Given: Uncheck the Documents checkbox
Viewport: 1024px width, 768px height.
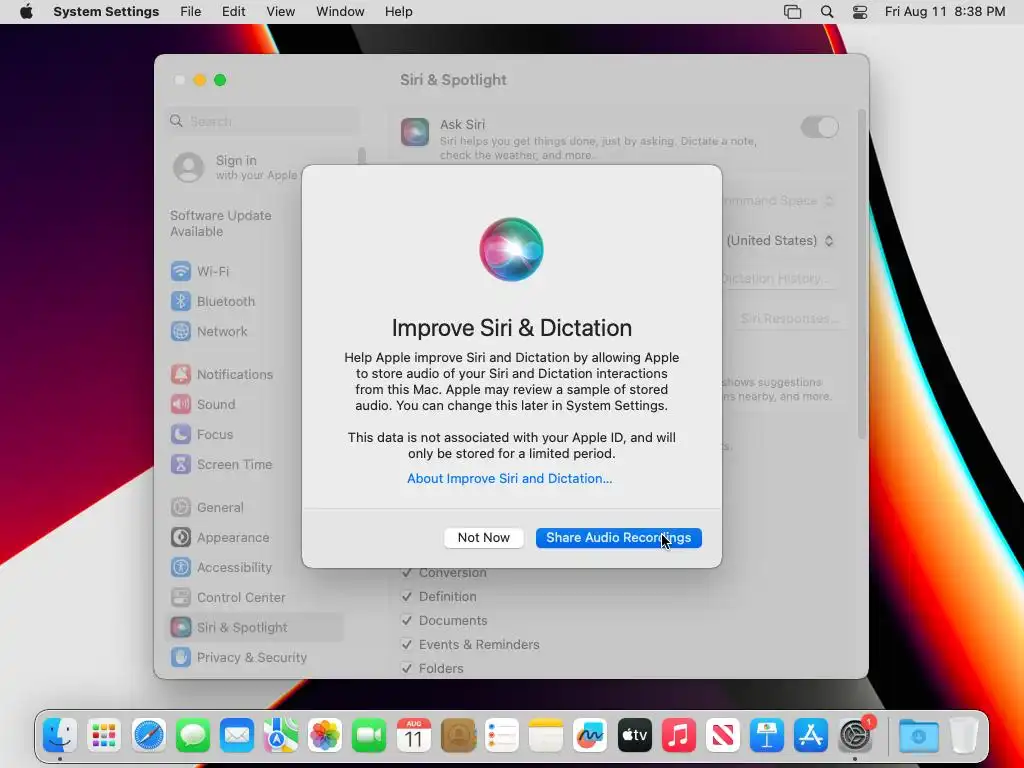Looking at the screenshot, I should pos(407,620).
